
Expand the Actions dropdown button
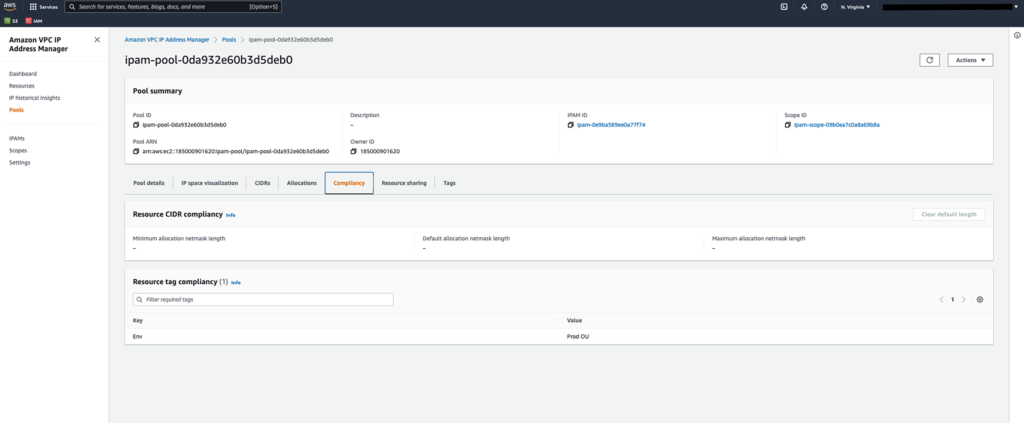pos(970,60)
